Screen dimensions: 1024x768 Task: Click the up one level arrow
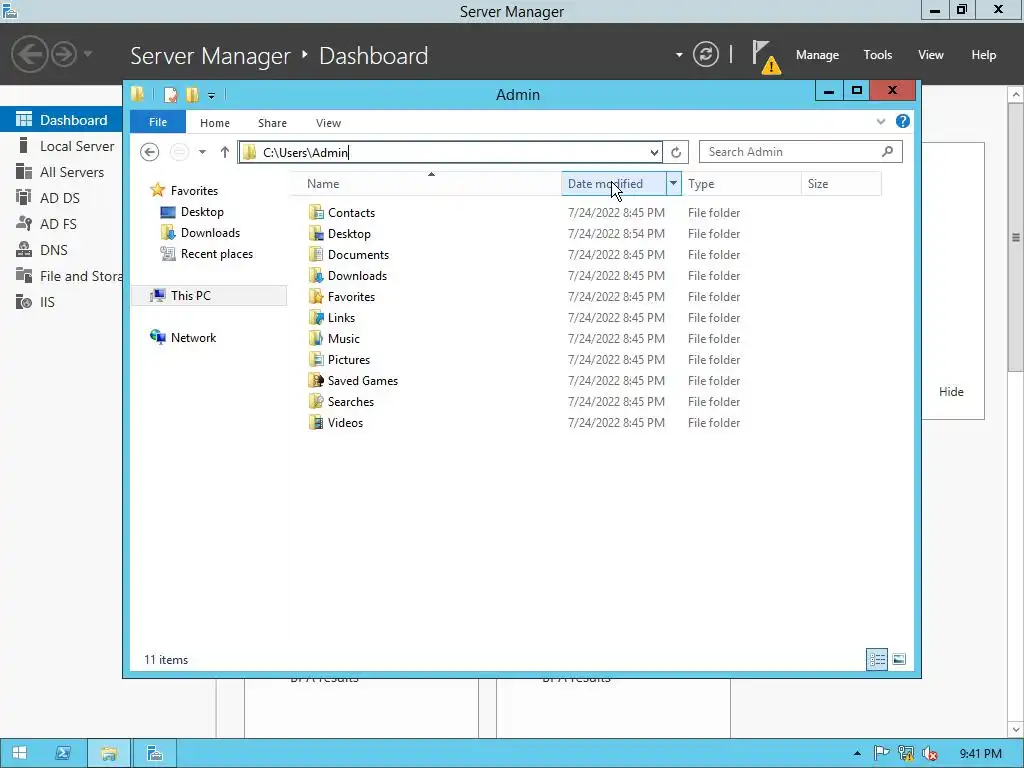coord(225,152)
